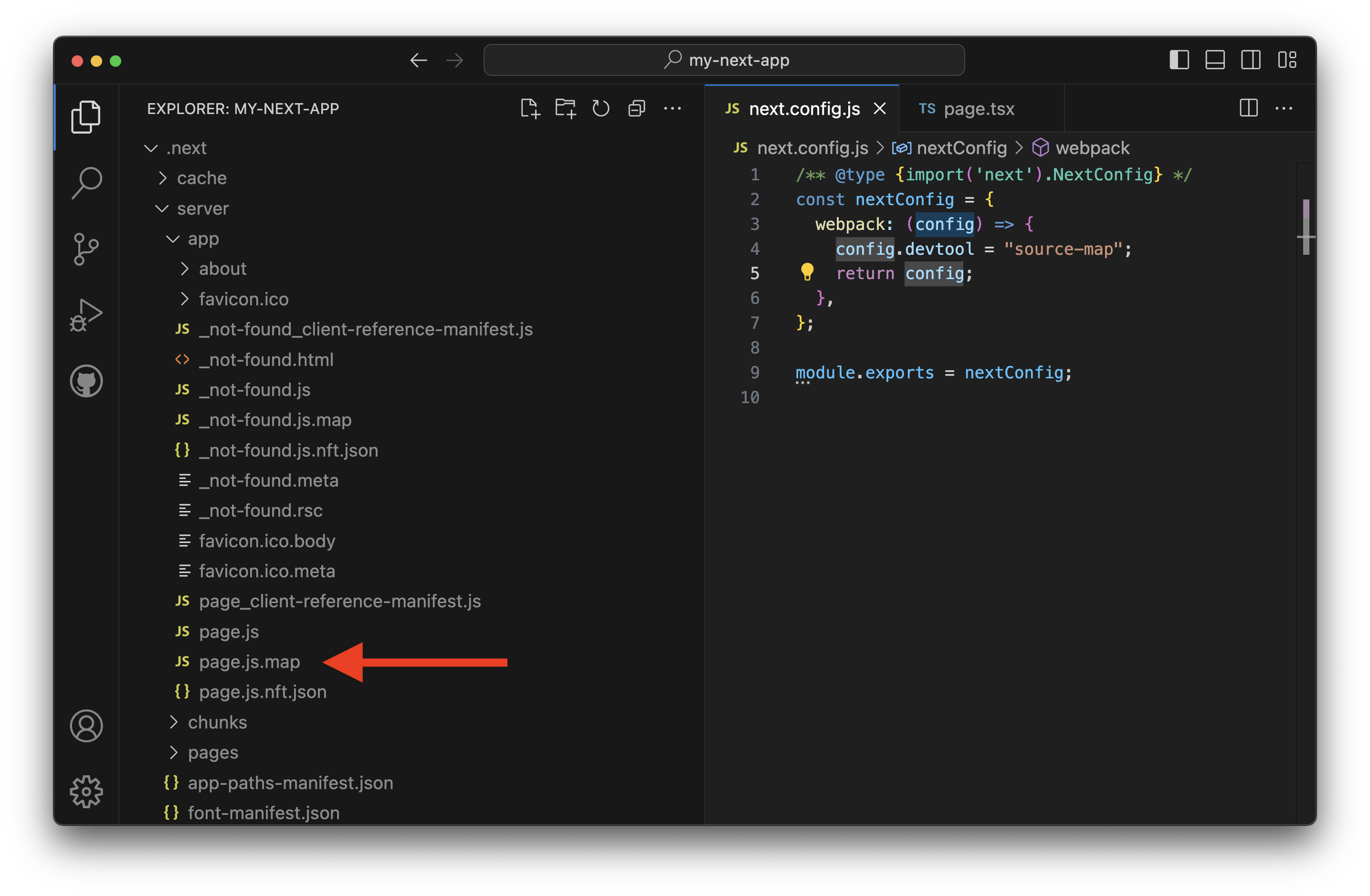The height and width of the screenshot is (896, 1370).
Task: Create a new file in Explorer
Action: [530, 108]
